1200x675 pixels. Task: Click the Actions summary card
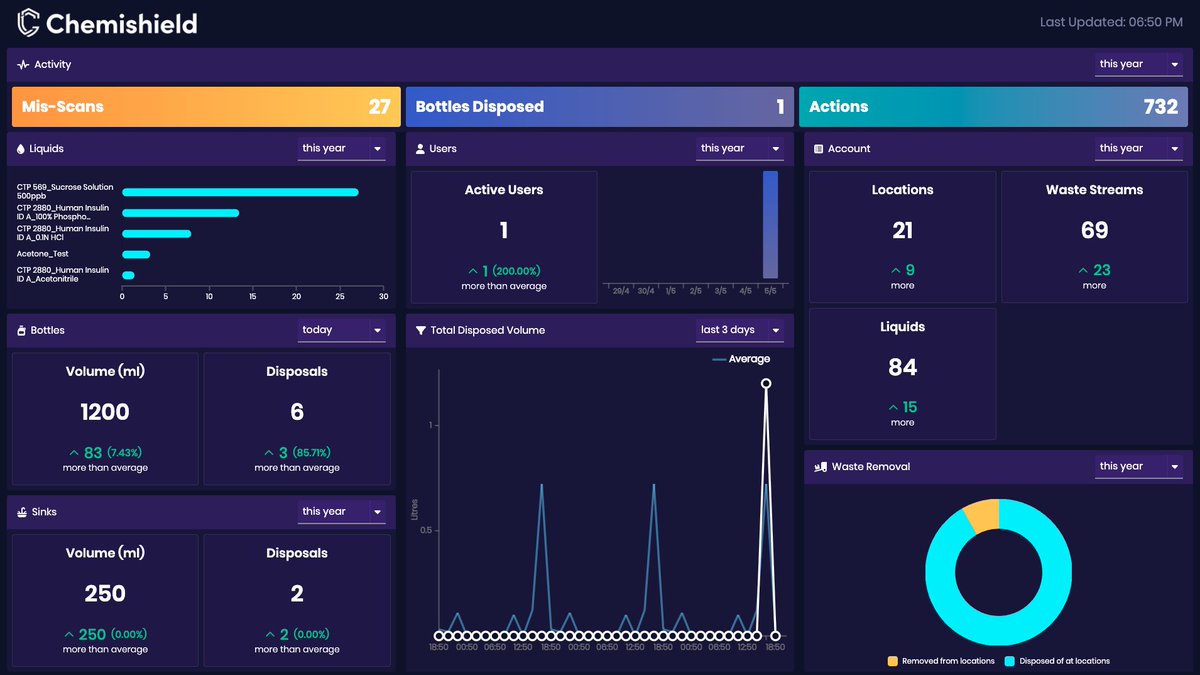pos(993,107)
